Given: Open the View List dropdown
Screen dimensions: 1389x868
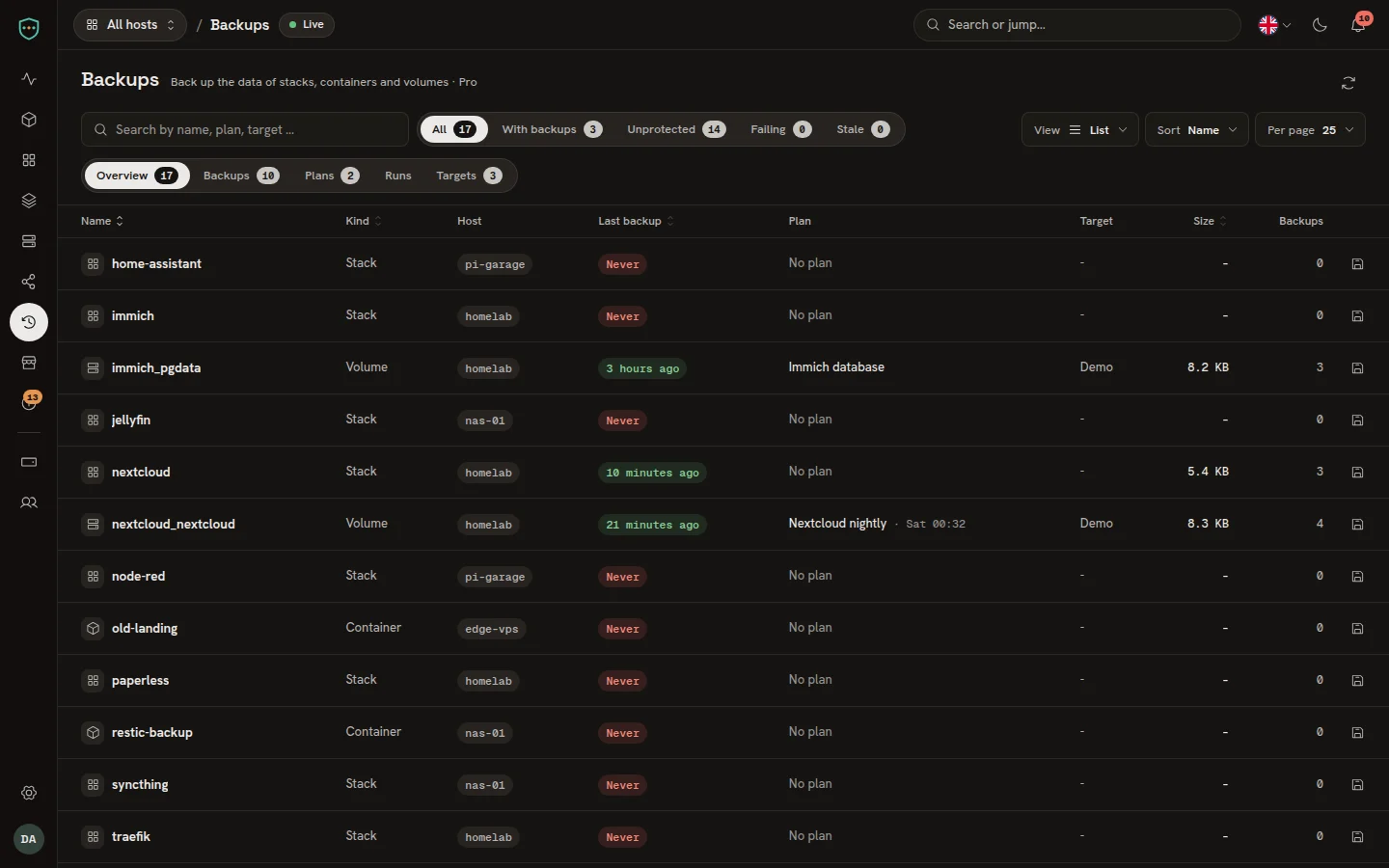Looking at the screenshot, I should click(1080, 130).
